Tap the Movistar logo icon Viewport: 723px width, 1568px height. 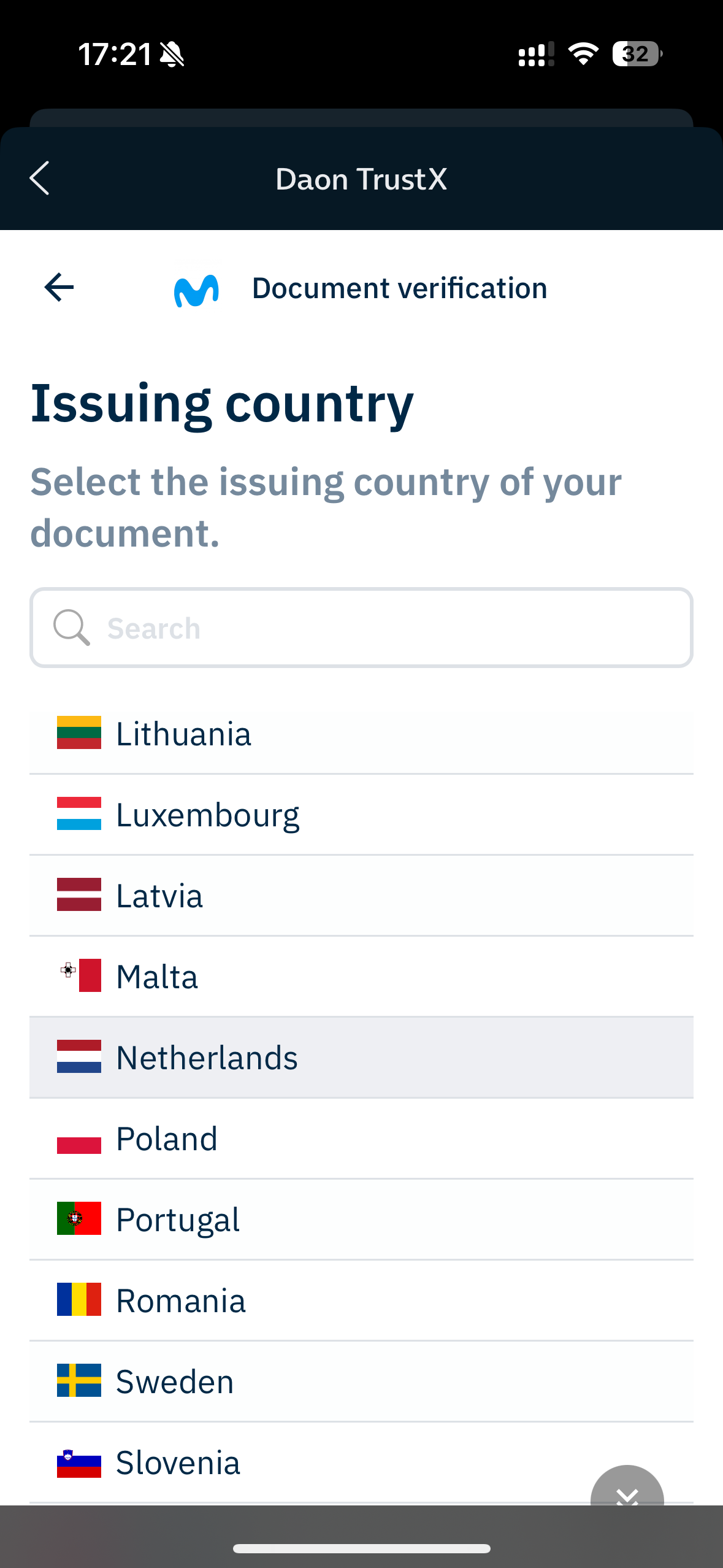[196, 290]
